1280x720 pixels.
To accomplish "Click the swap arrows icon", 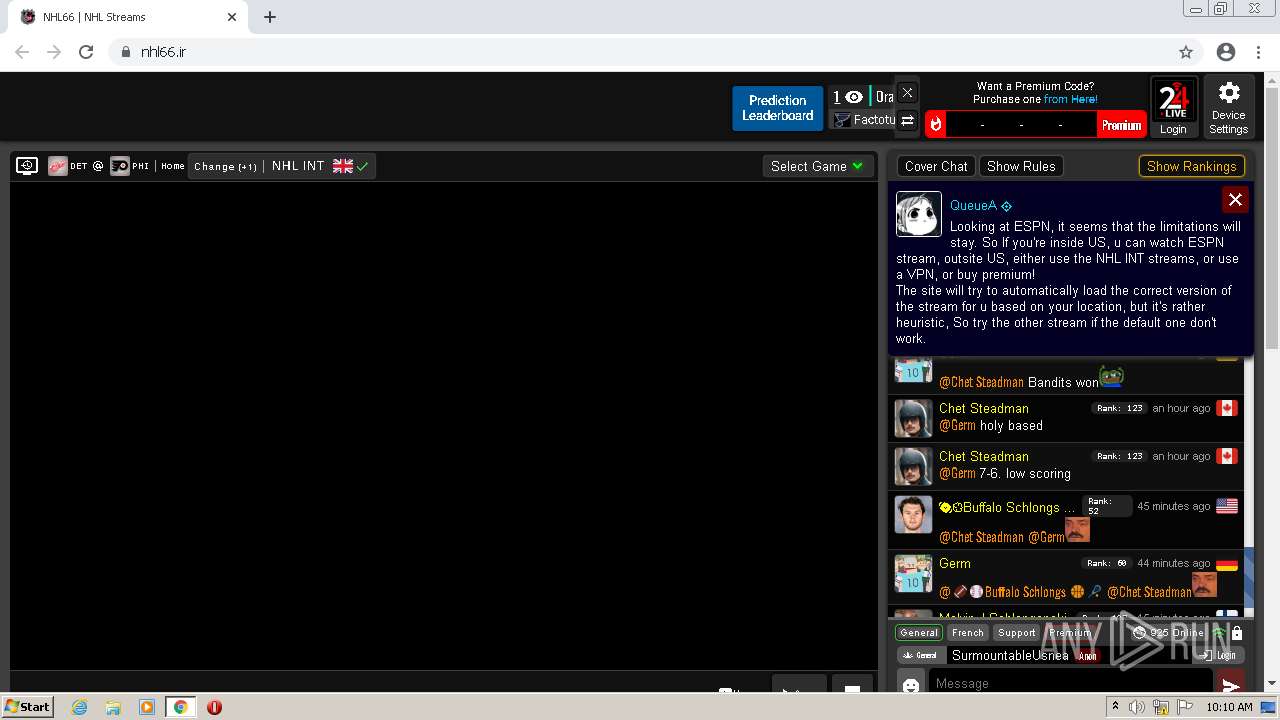I will click(x=907, y=121).
